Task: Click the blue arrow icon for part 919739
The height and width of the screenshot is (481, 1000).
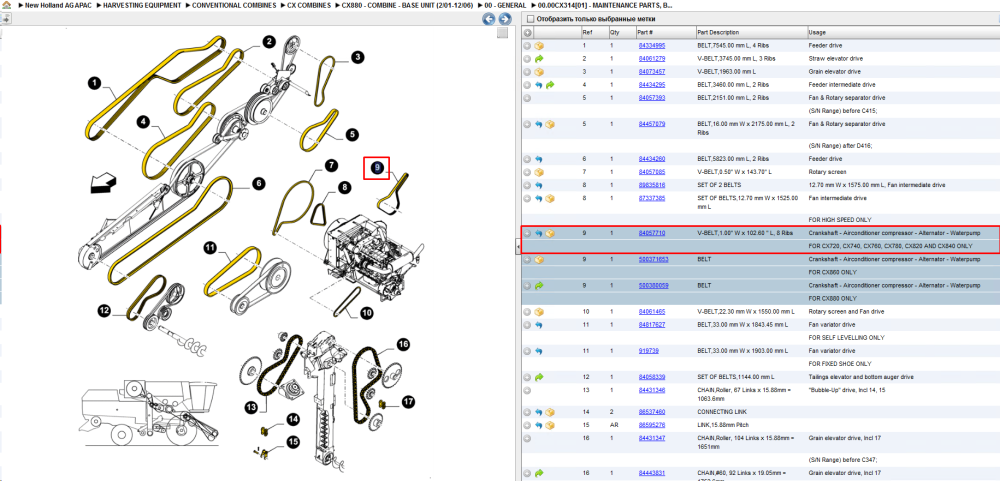Action: pos(540,351)
